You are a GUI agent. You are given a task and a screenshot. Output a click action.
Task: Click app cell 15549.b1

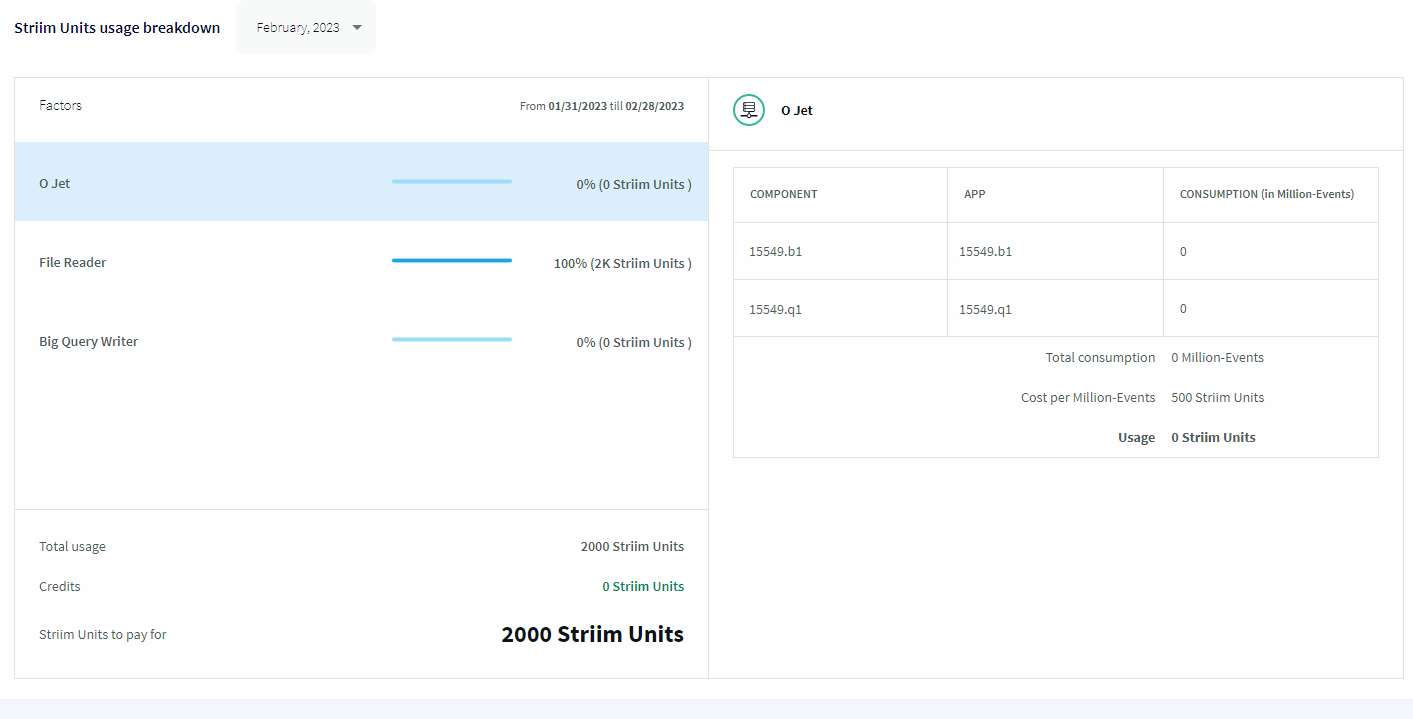(985, 251)
